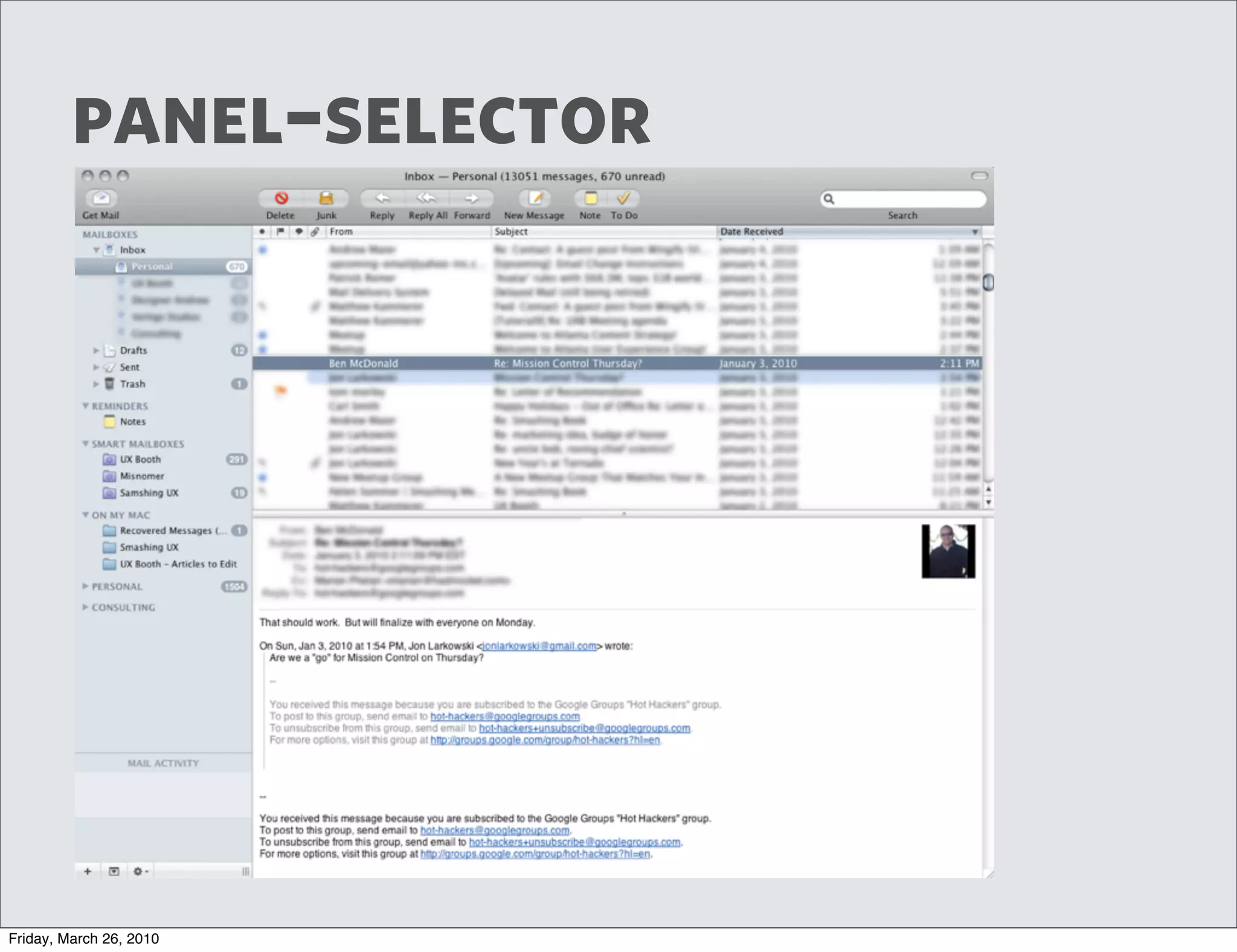Expand the Drafts mailbox
Screen dimensions: 1237x952
(95, 350)
